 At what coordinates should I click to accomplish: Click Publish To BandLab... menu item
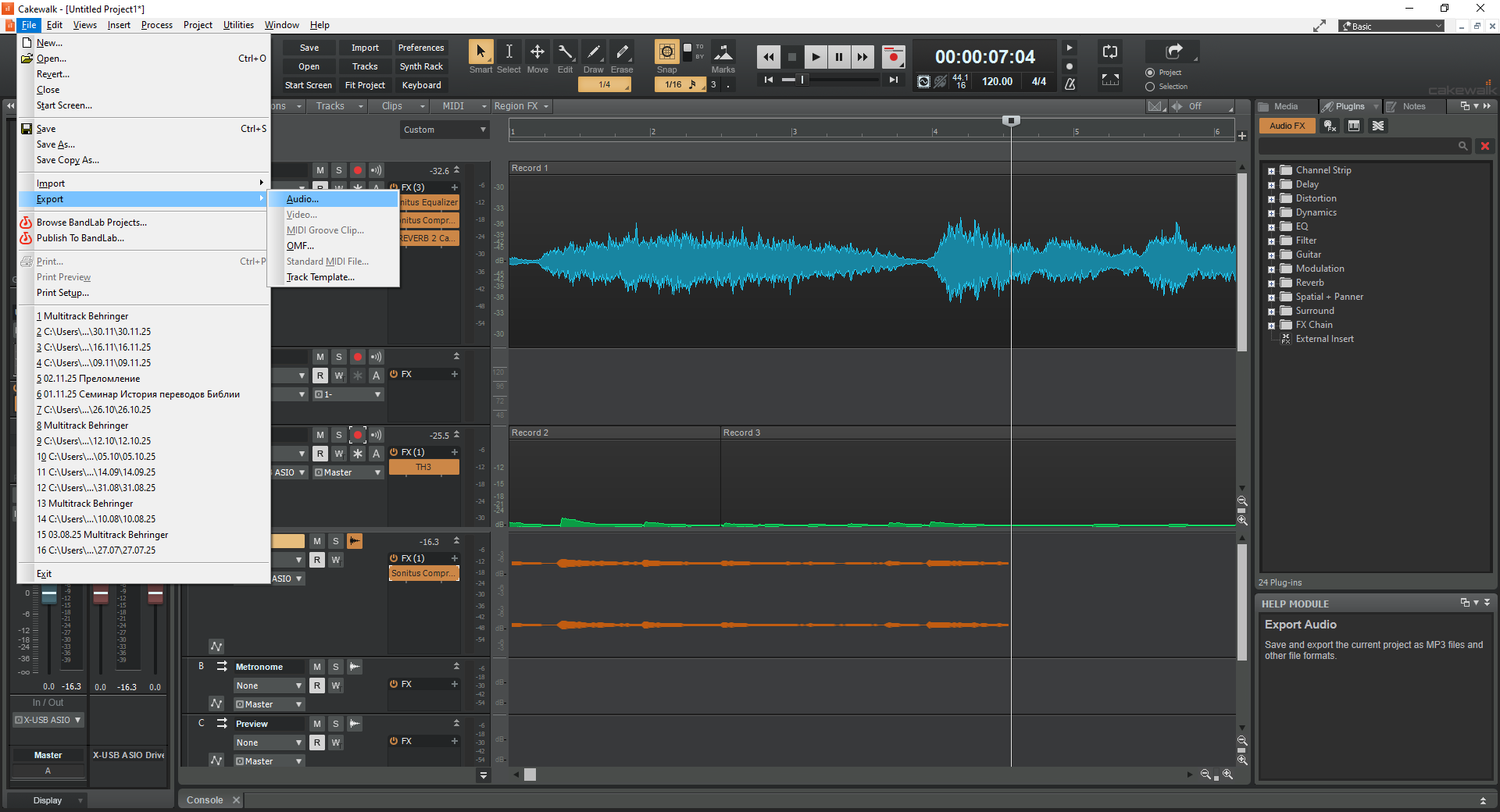(x=144, y=238)
